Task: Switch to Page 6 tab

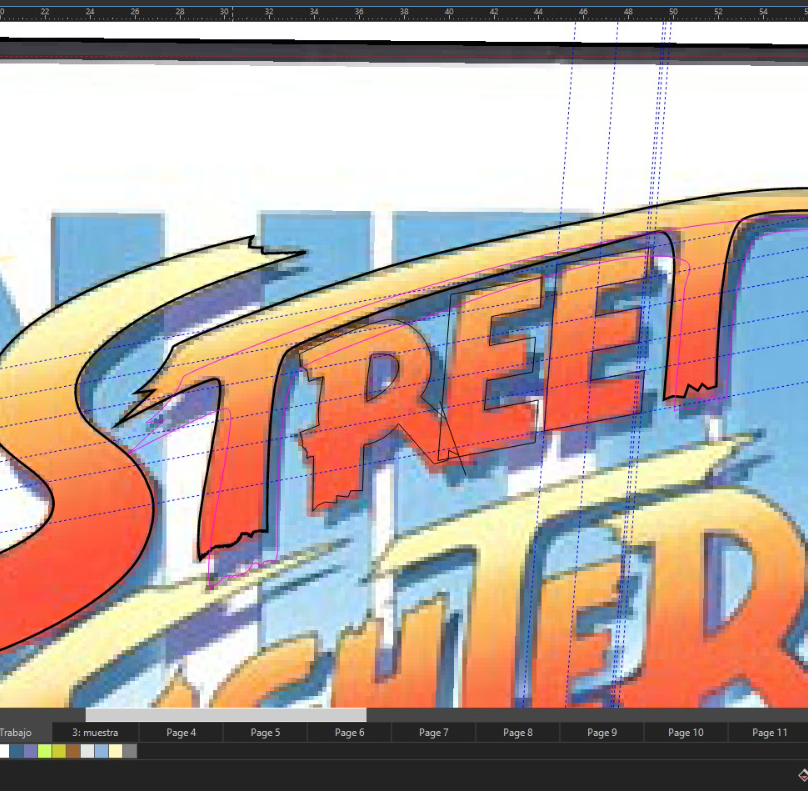Action: click(349, 732)
